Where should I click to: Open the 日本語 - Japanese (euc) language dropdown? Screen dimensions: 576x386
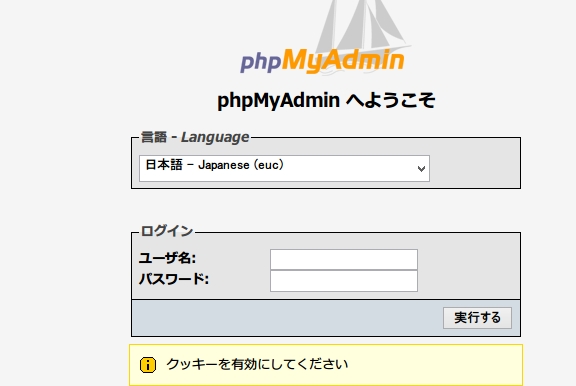coord(284,168)
